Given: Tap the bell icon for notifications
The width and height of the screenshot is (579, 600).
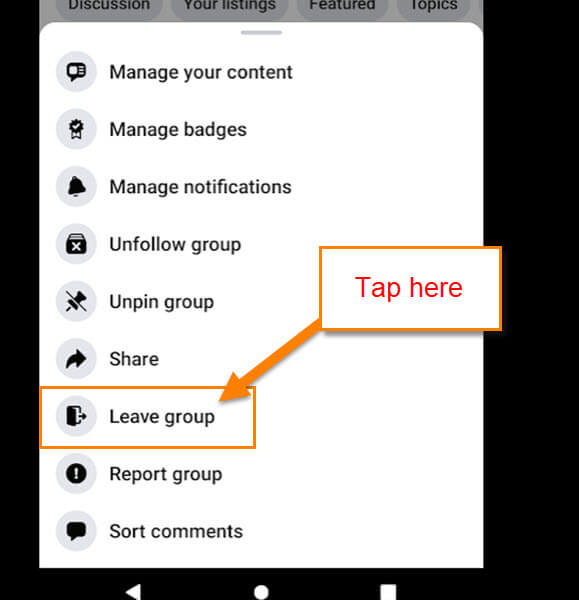Looking at the screenshot, I should tap(76, 186).
